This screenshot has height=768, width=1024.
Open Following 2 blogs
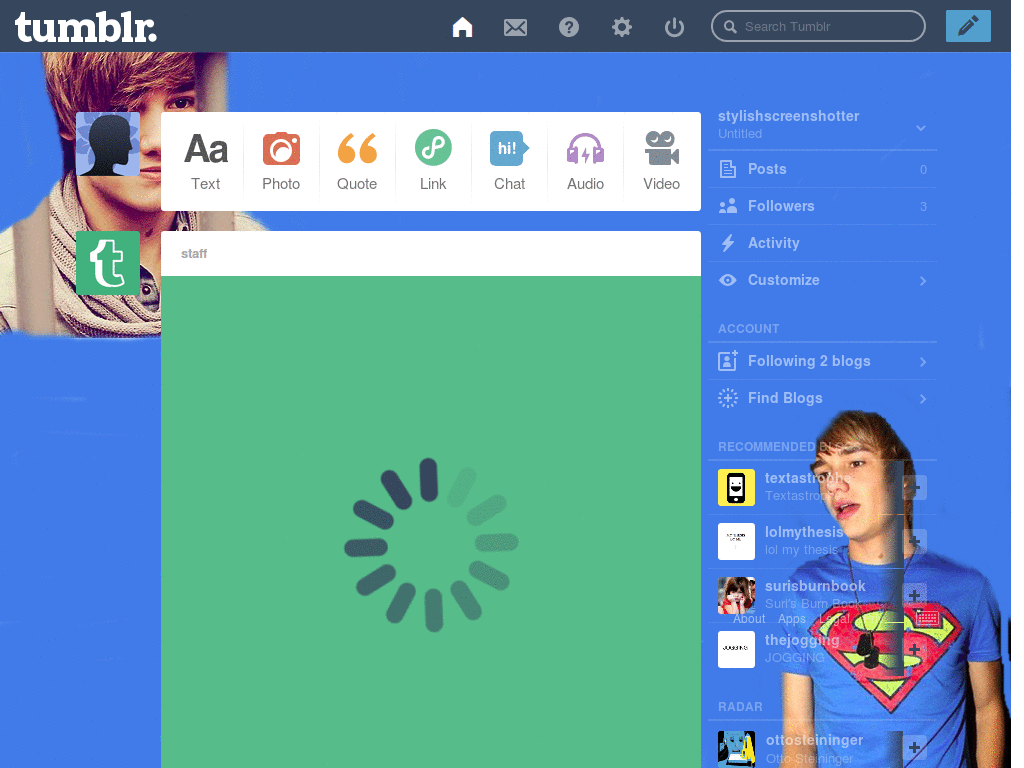(x=822, y=361)
